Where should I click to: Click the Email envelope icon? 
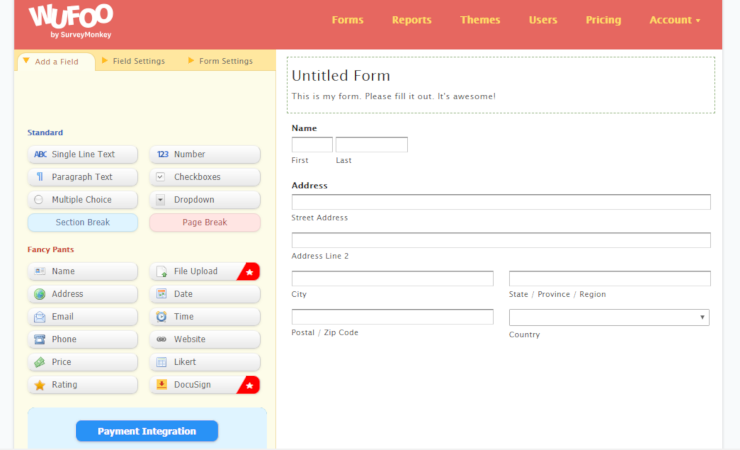point(40,317)
